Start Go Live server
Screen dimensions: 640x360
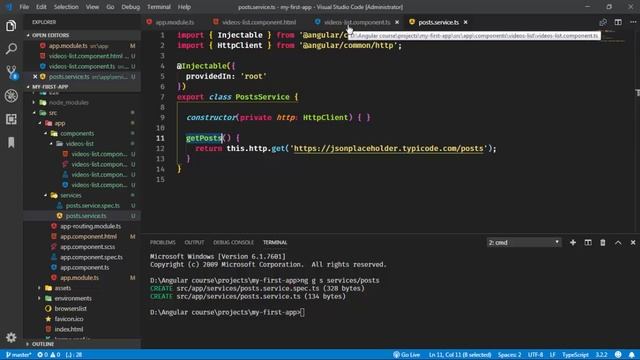(x=407, y=355)
